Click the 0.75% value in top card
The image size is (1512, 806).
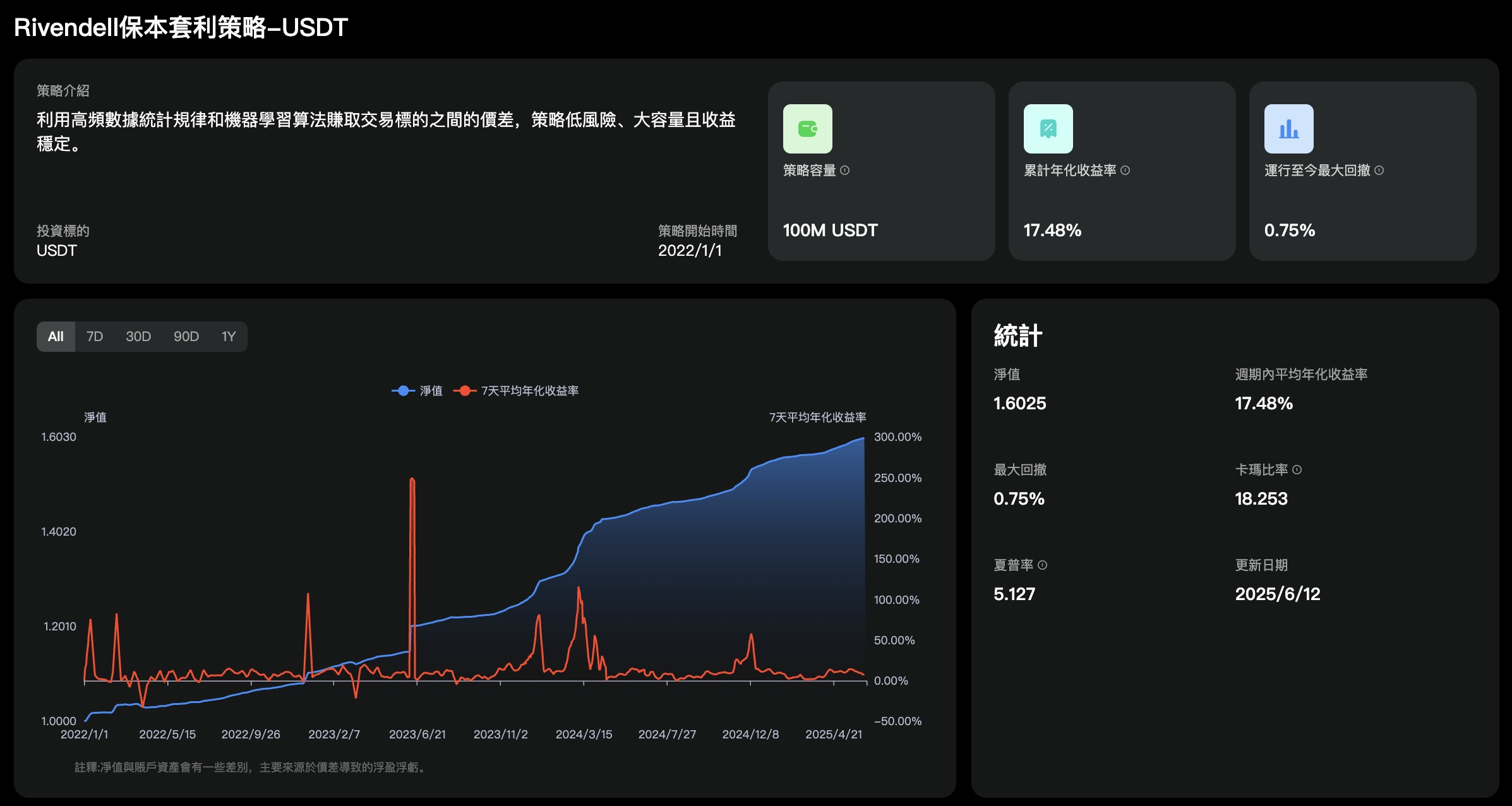click(x=1290, y=231)
